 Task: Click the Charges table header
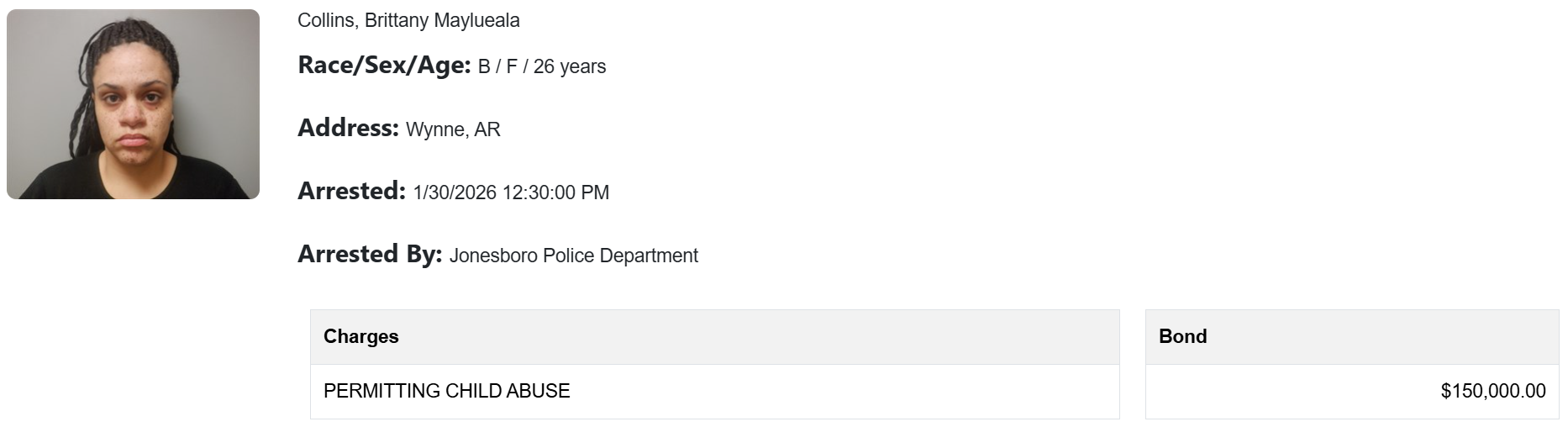pyautogui.click(x=361, y=336)
